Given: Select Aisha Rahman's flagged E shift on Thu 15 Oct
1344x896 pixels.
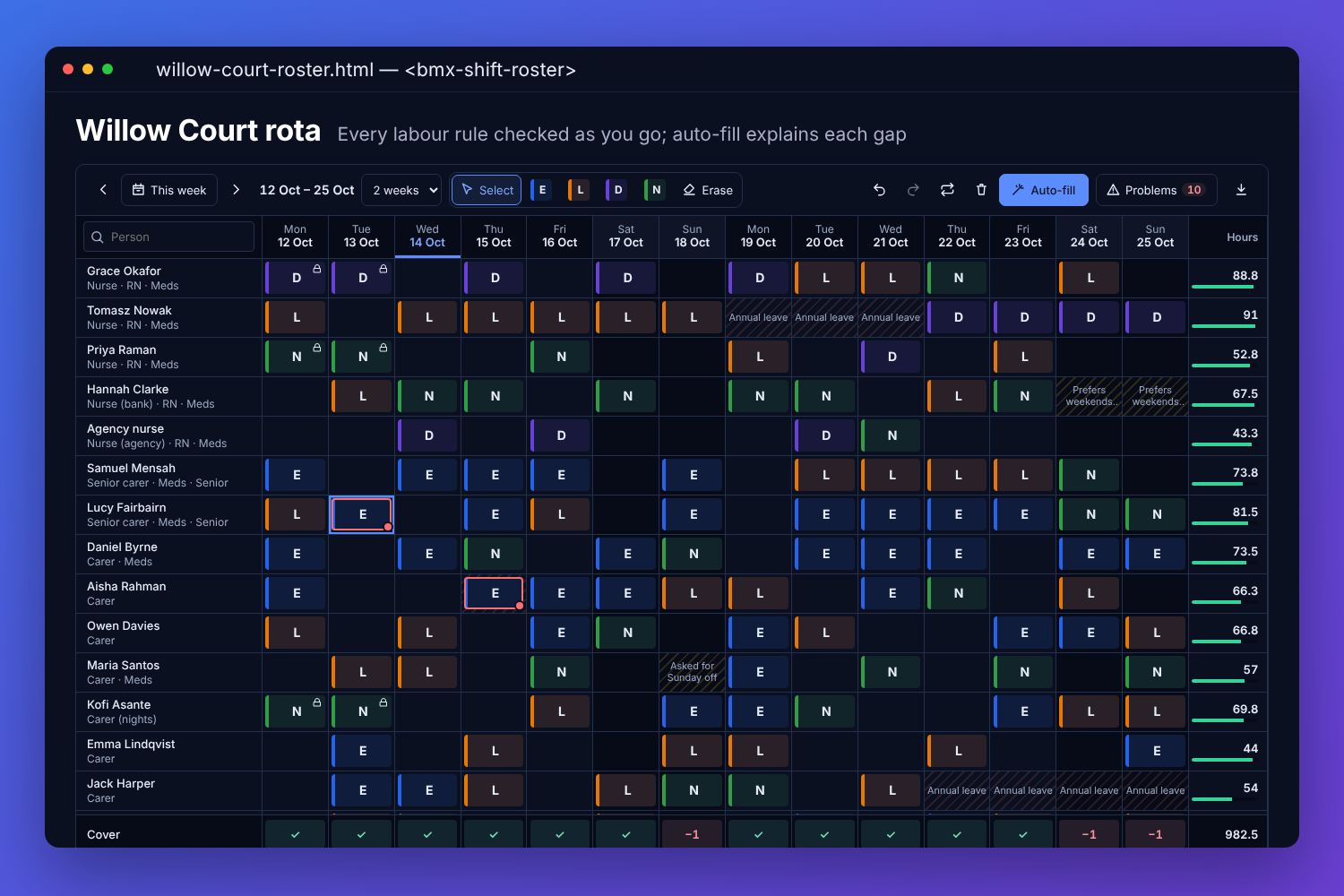Looking at the screenshot, I should 494,593.
